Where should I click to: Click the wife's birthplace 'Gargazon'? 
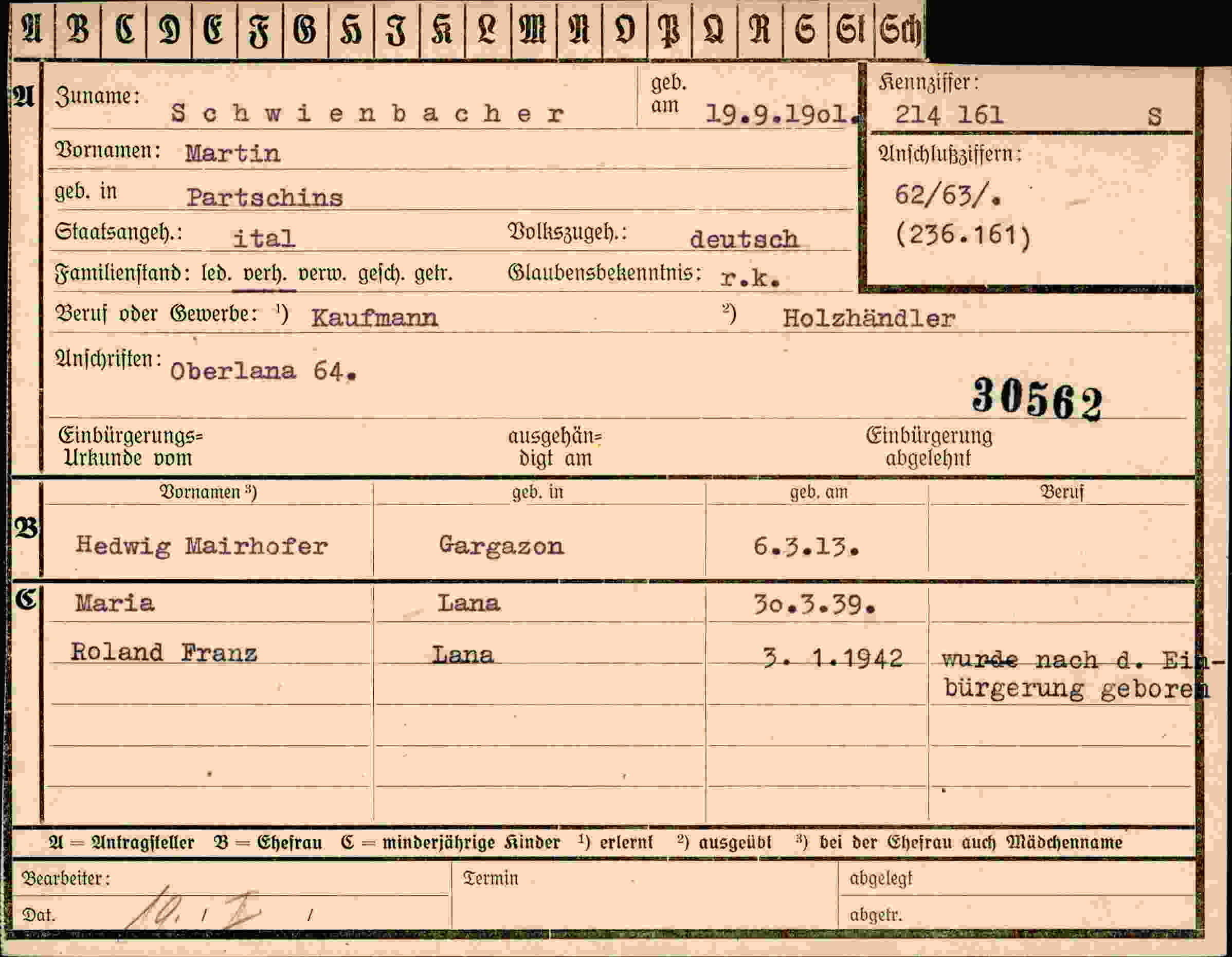[501, 546]
